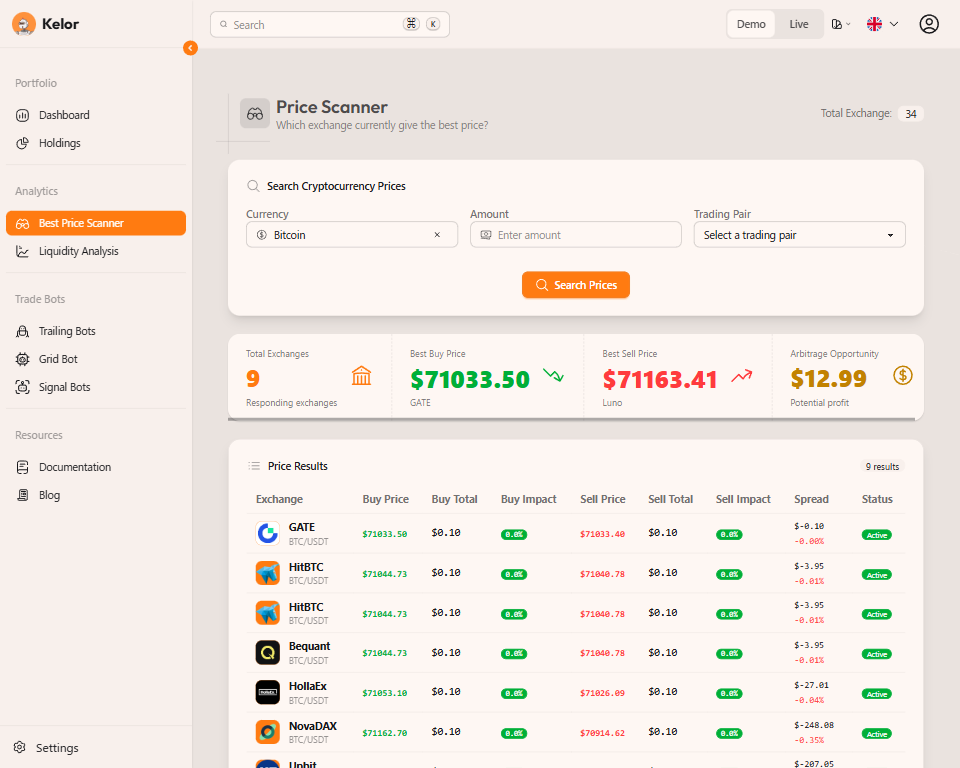Switch to Demo trading mode
Screen dimensions: 960x768
pos(751,24)
